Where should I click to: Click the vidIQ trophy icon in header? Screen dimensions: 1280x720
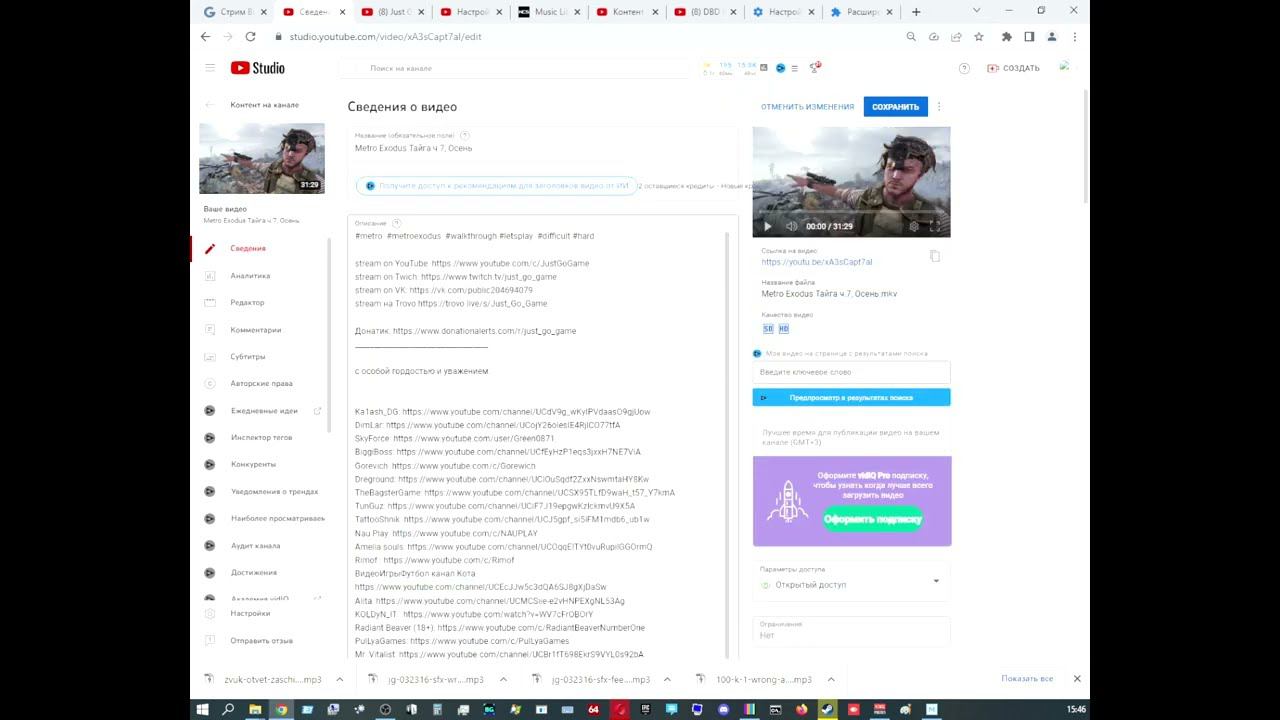point(815,67)
